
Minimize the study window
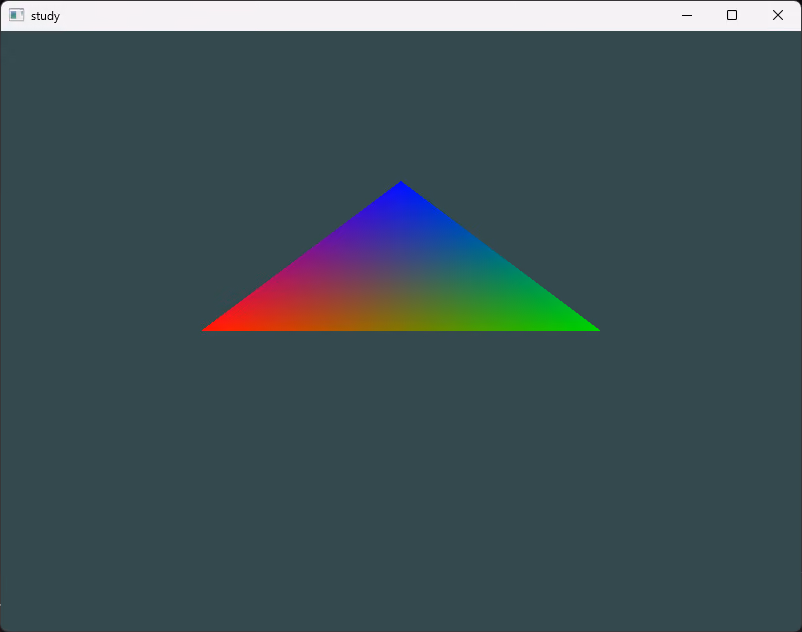tap(687, 15)
